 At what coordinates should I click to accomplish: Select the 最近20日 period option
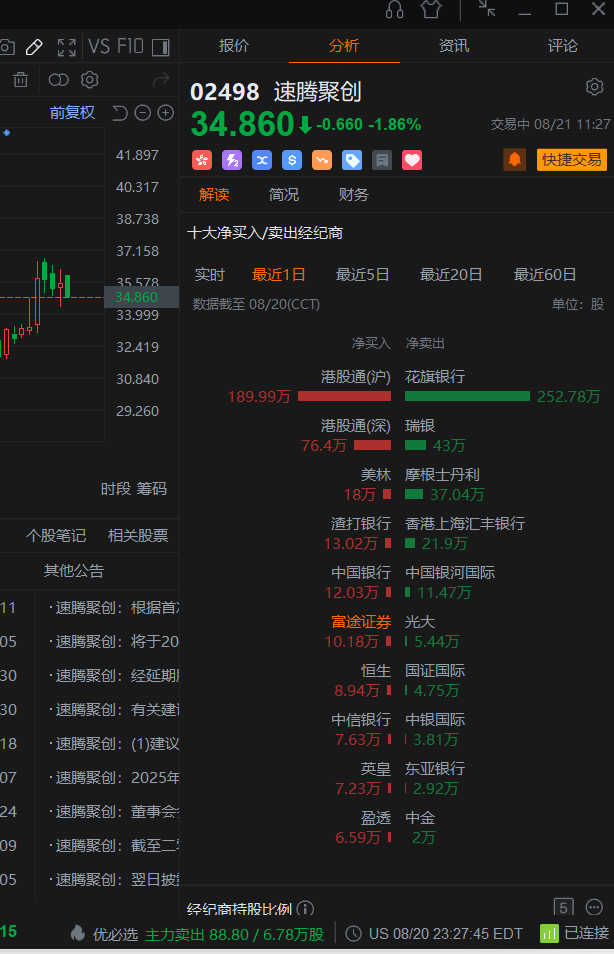click(451, 275)
